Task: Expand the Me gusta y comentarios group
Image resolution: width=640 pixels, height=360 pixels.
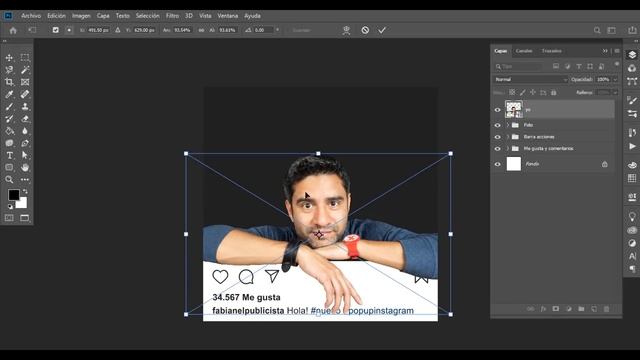Action: [508, 149]
